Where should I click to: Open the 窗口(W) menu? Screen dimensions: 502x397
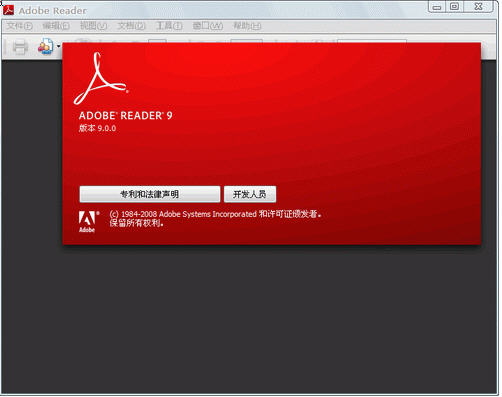click(208, 26)
